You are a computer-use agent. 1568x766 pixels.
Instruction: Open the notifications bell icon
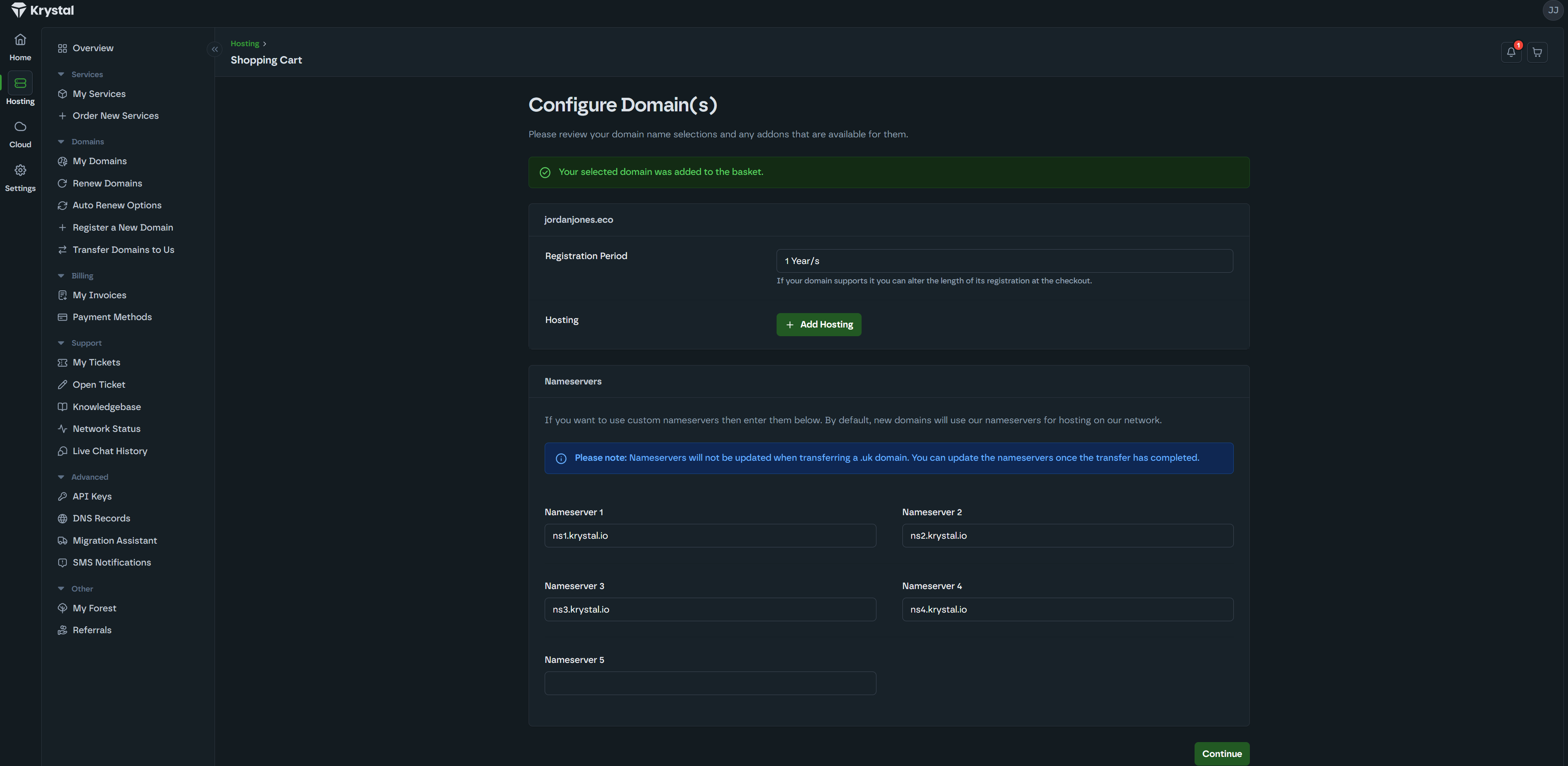click(x=1511, y=52)
